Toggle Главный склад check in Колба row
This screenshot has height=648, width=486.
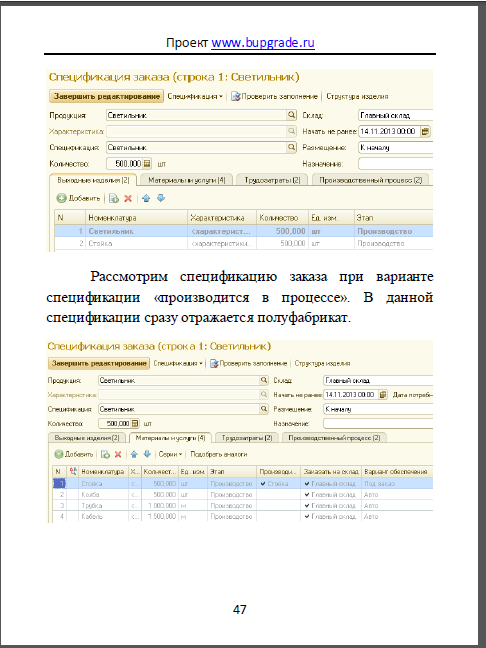[307, 494]
